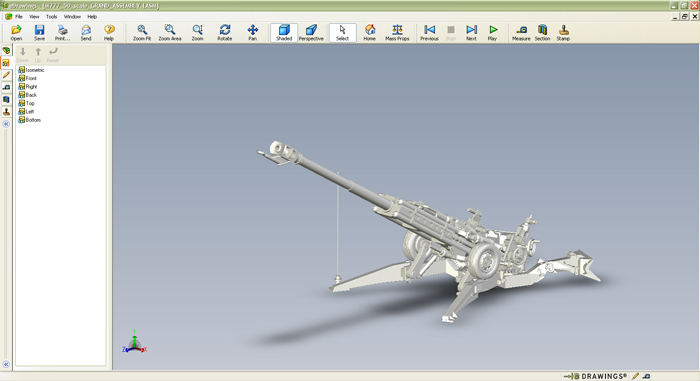Click the Reset button in views panel
This screenshot has height=381, width=700.
click(x=53, y=54)
